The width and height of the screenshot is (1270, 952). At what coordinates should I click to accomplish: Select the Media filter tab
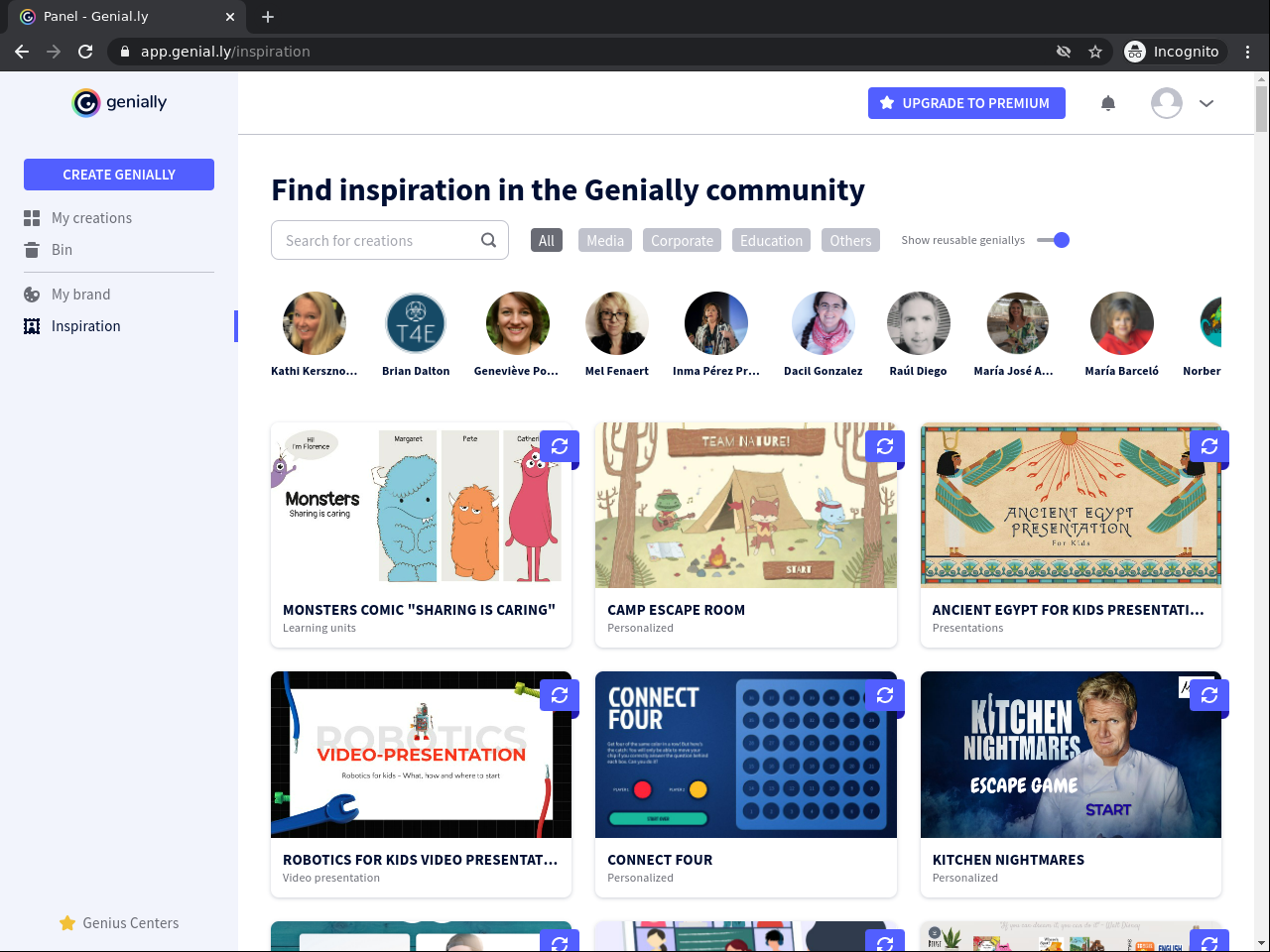tap(605, 241)
